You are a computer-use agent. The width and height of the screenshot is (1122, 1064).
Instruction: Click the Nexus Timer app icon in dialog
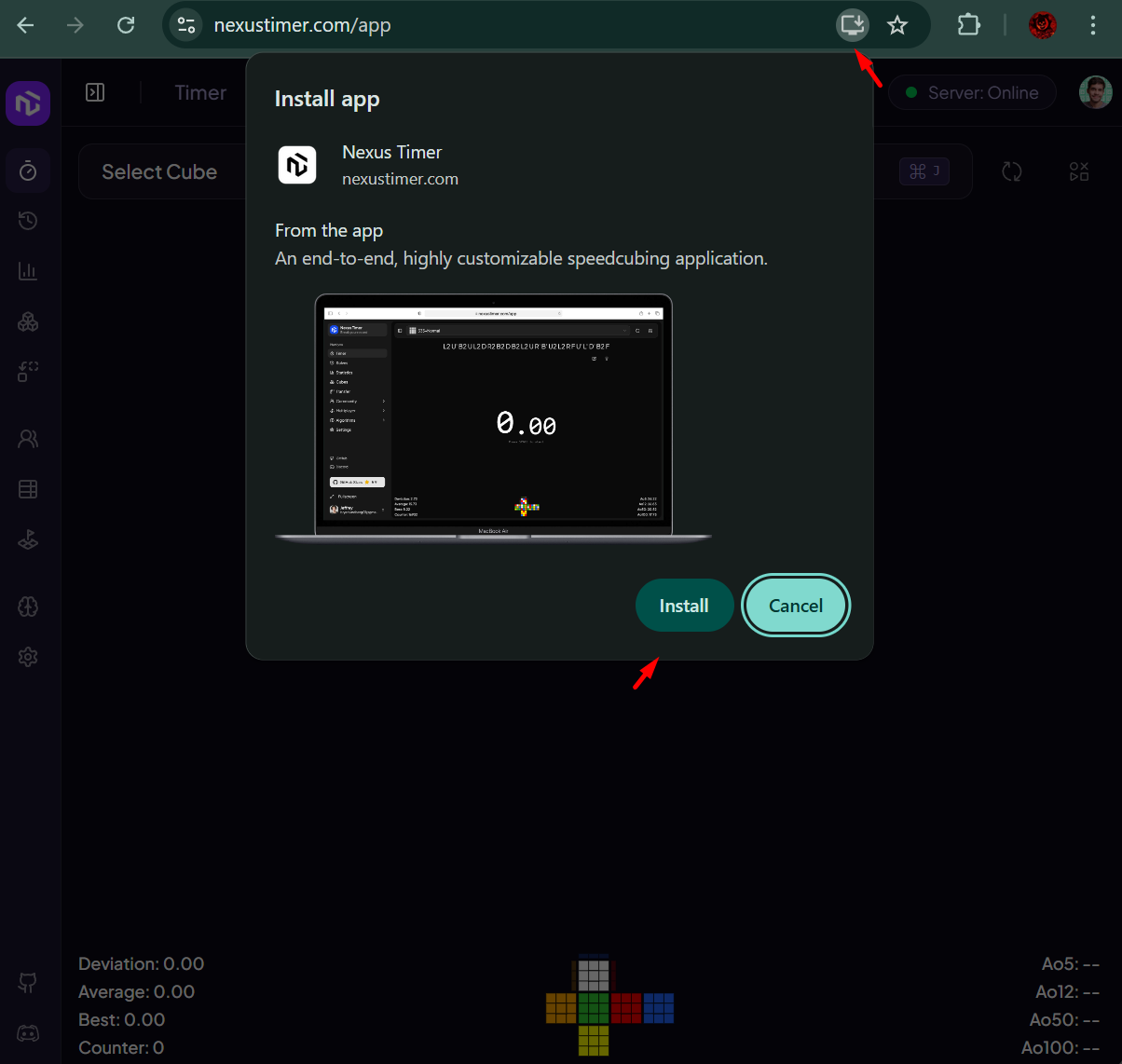click(x=297, y=165)
